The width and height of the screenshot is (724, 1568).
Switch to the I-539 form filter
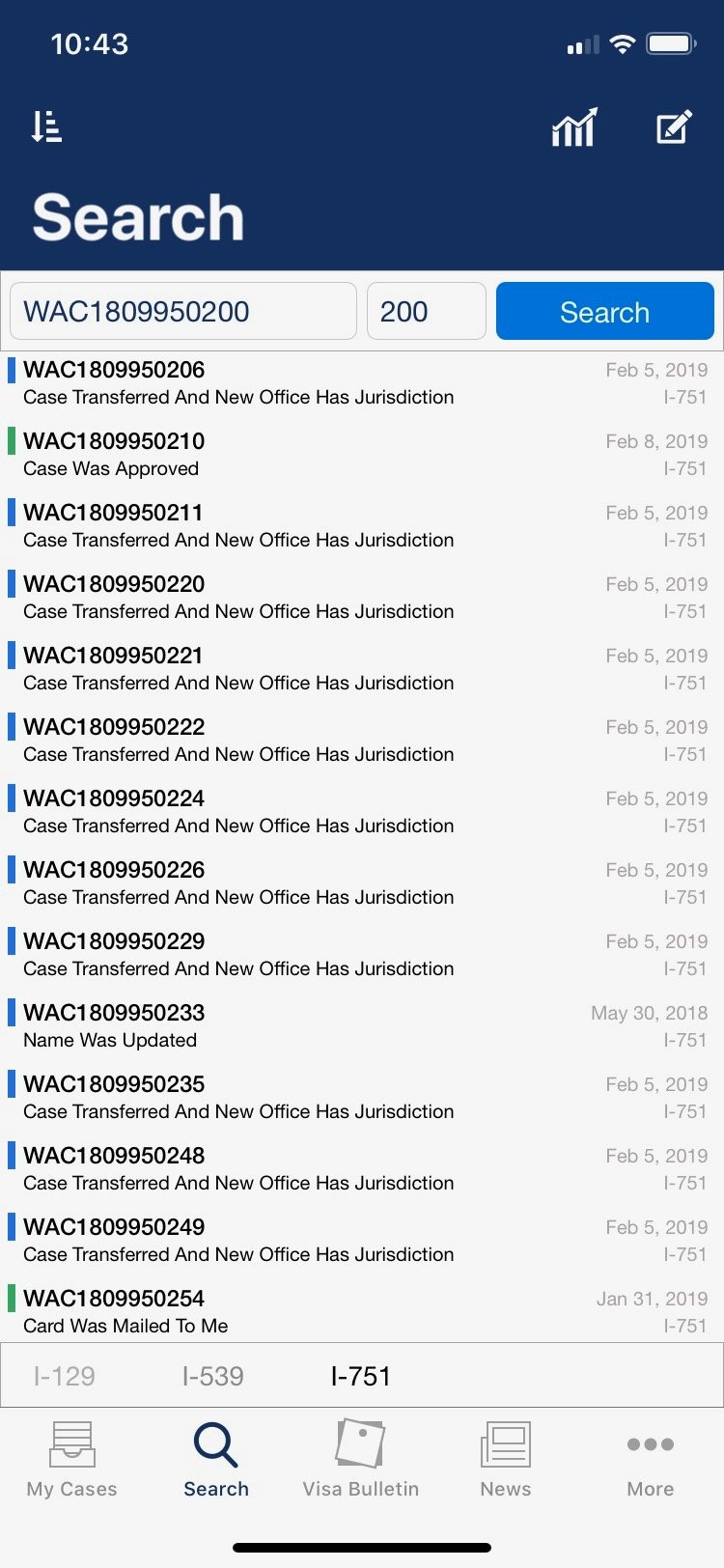[x=212, y=1376]
